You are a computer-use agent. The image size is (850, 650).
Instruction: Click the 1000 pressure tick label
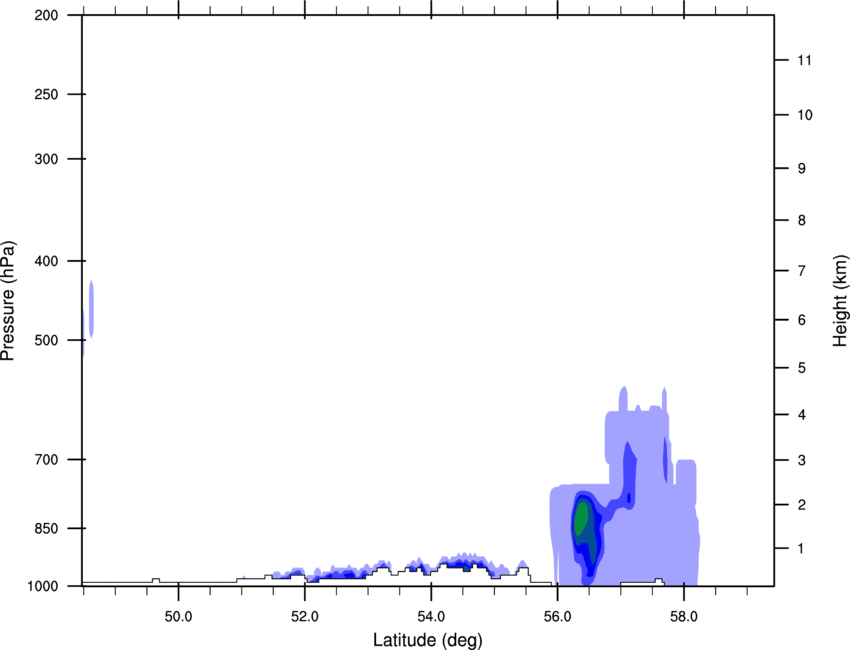click(x=42, y=586)
